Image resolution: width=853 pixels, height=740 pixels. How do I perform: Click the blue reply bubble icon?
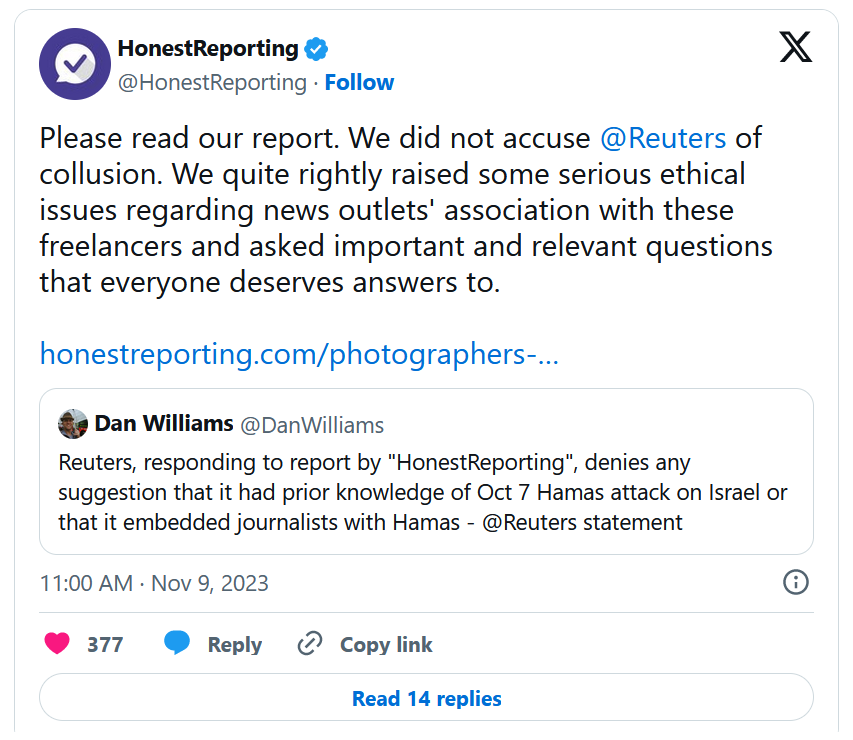(x=177, y=643)
